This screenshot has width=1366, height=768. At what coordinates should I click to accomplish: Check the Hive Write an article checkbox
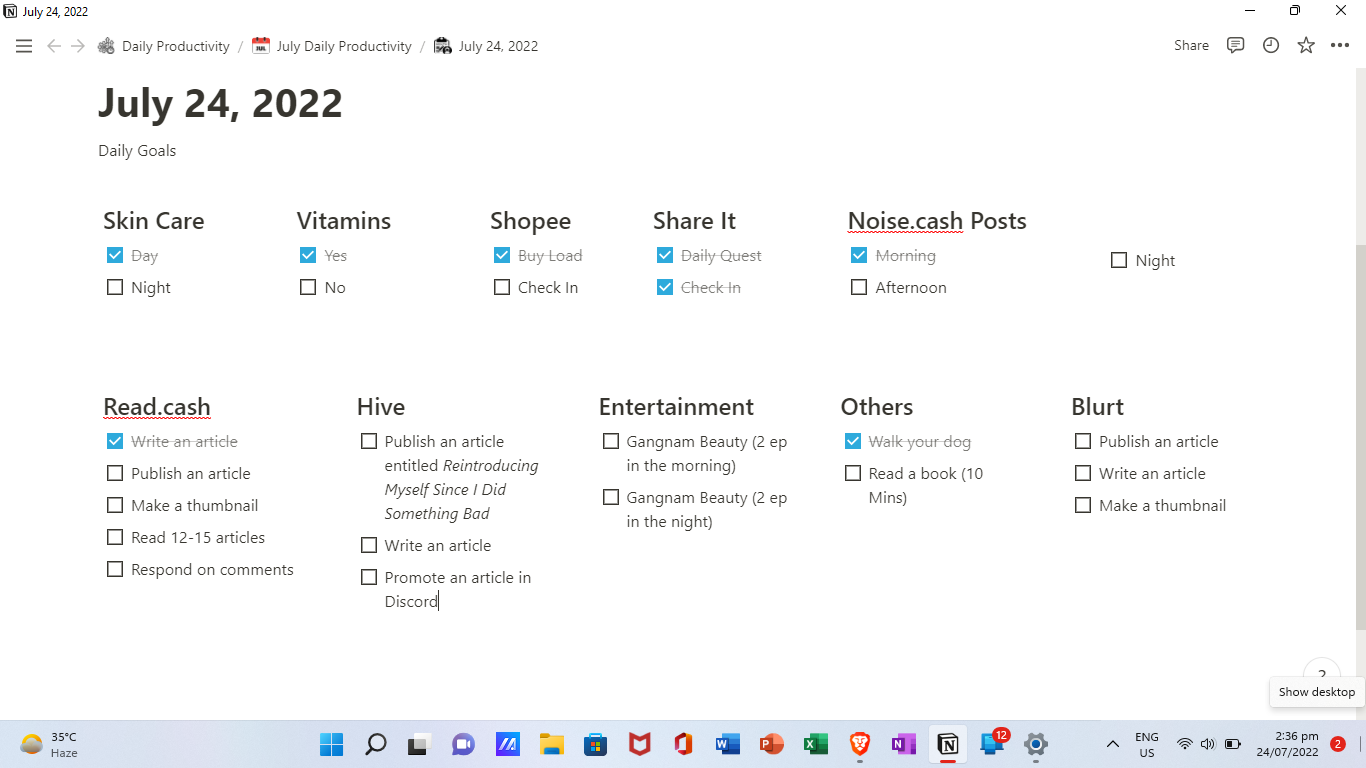pyautogui.click(x=369, y=545)
